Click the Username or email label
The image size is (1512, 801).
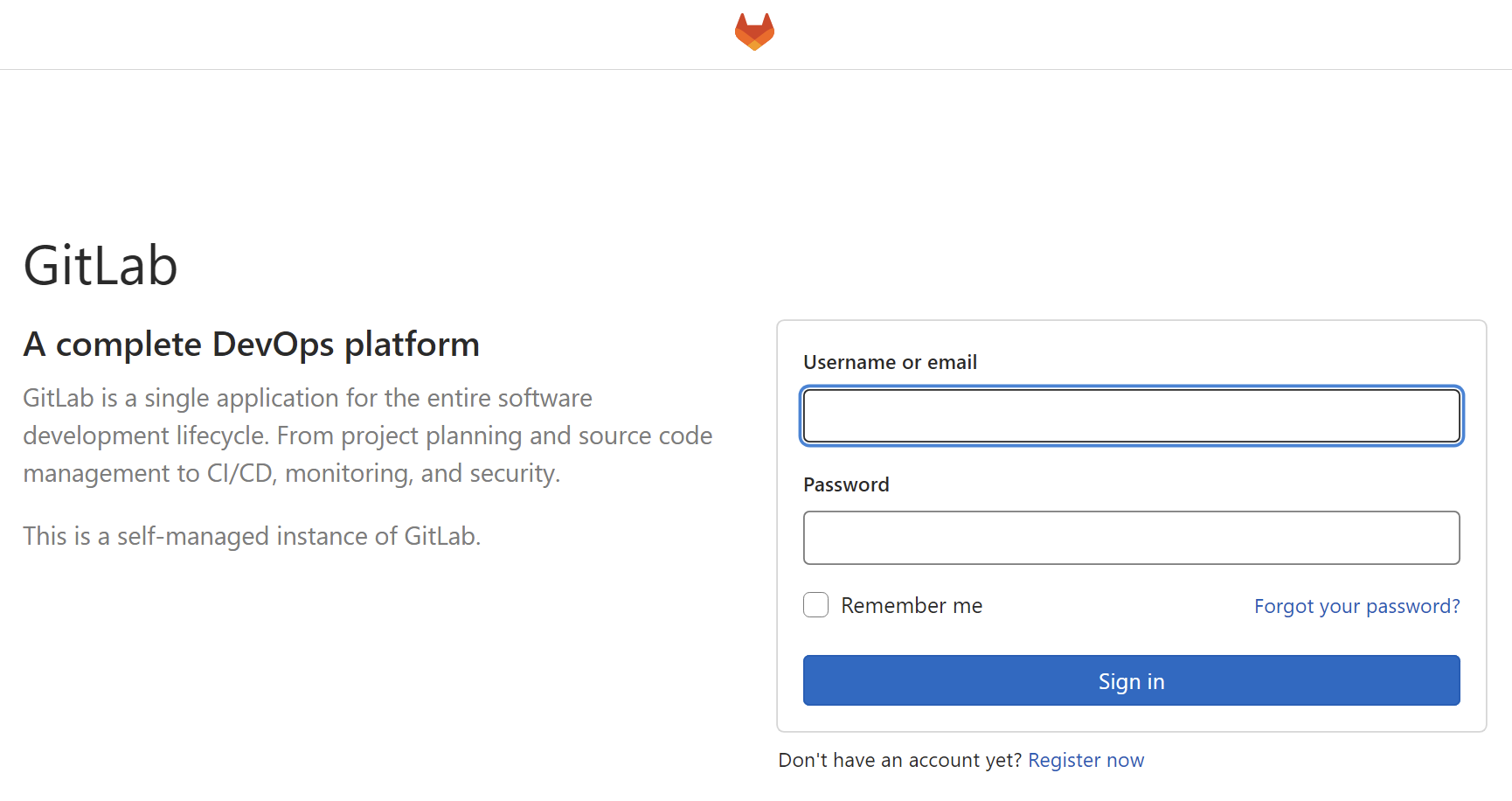(890, 361)
